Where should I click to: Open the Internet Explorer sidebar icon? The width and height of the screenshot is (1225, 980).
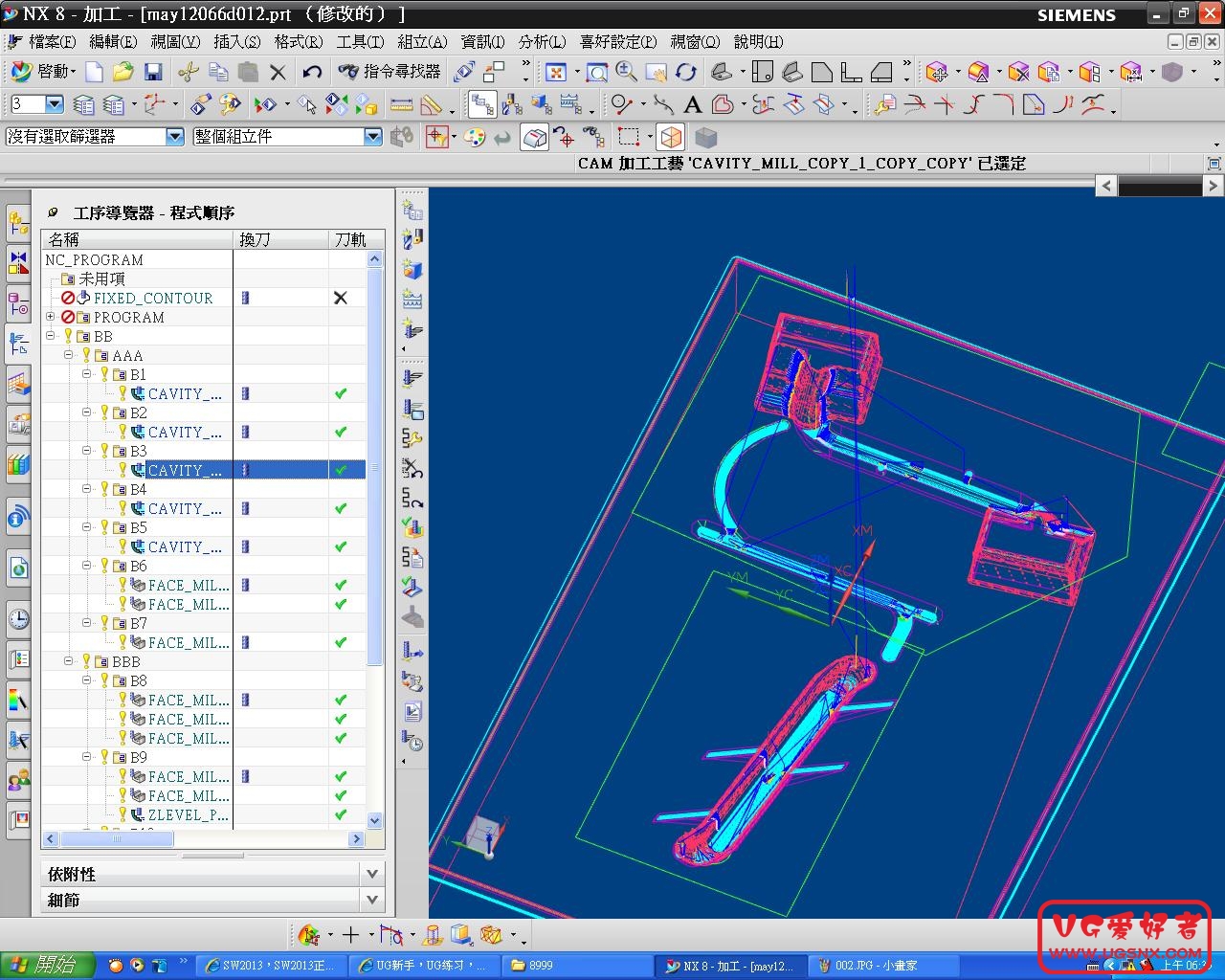pyautogui.click(x=18, y=568)
